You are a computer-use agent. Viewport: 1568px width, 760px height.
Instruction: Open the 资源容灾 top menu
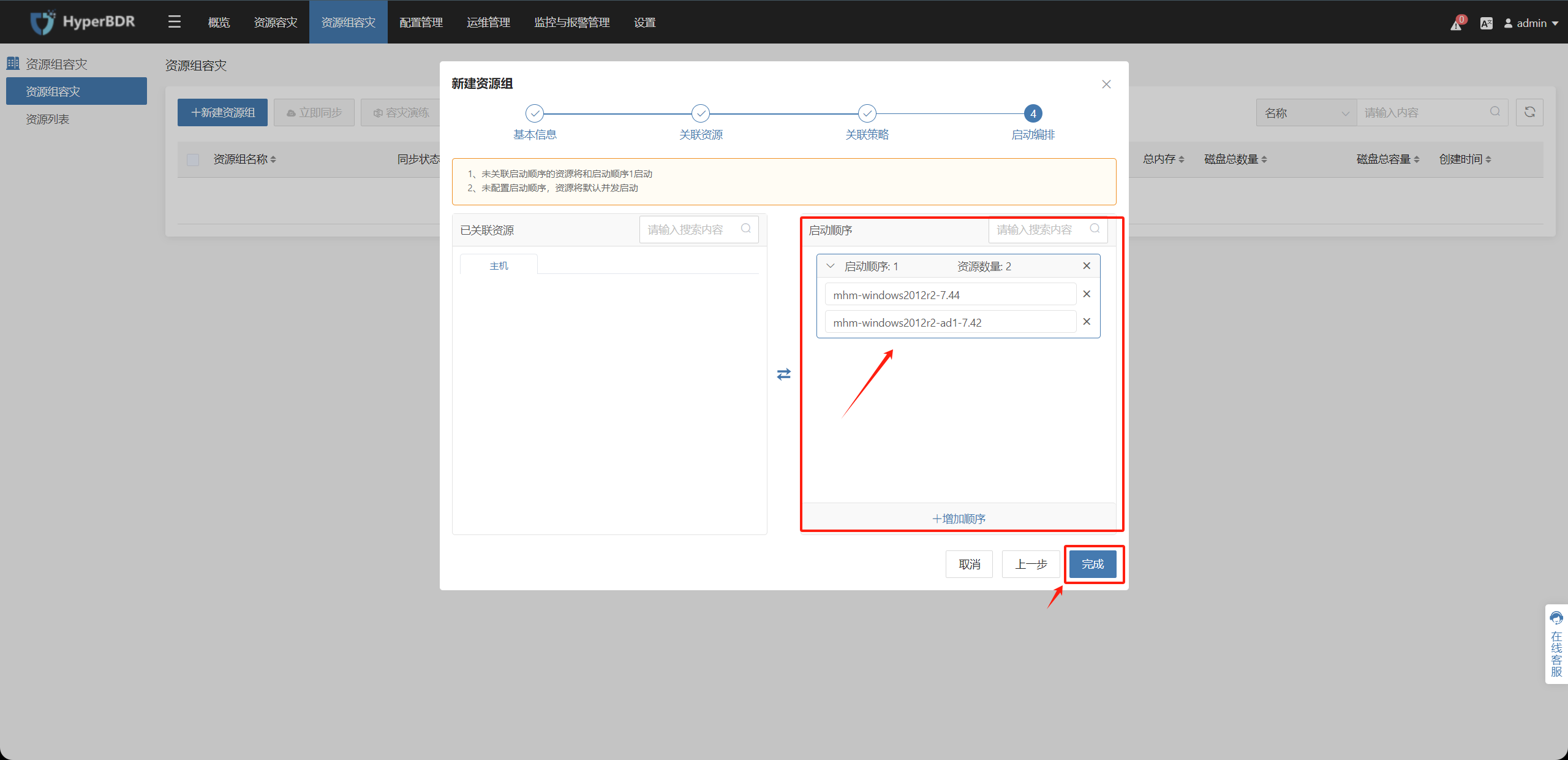click(276, 22)
